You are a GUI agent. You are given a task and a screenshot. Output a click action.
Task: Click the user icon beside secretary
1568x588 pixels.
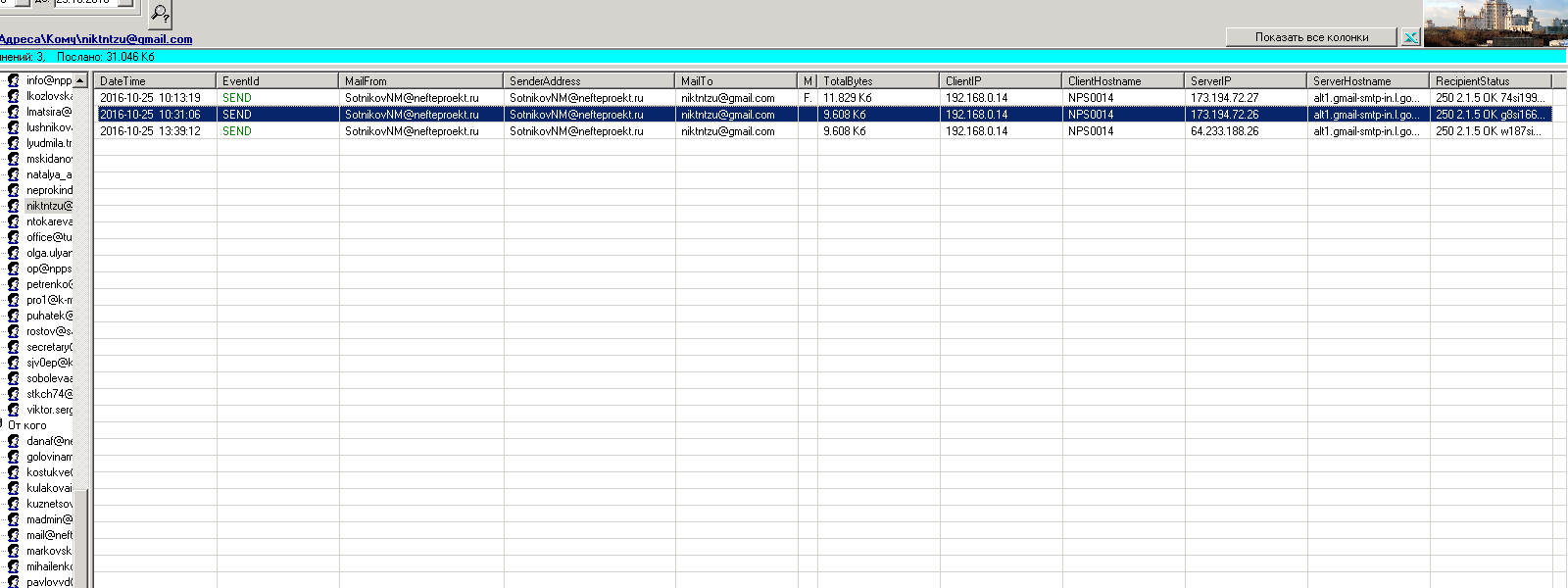pos(14,347)
